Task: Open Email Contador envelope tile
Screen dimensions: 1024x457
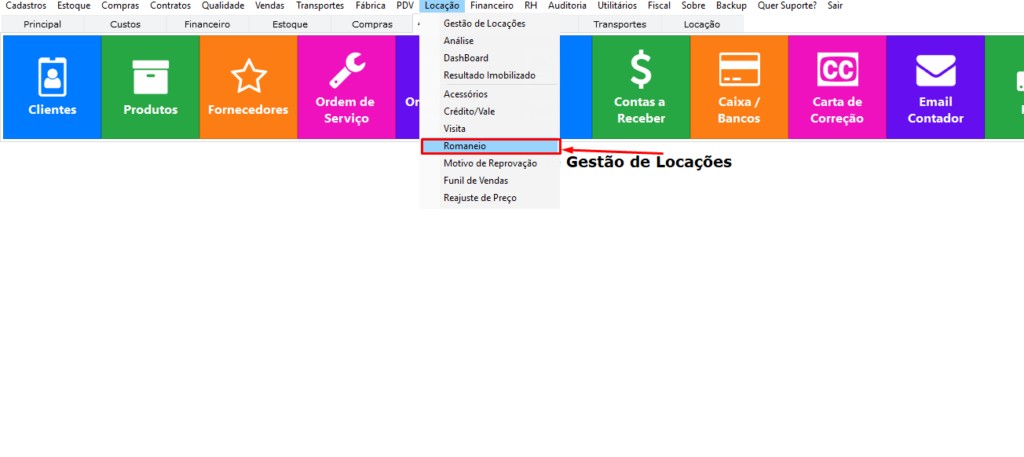Action: (x=935, y=87)
